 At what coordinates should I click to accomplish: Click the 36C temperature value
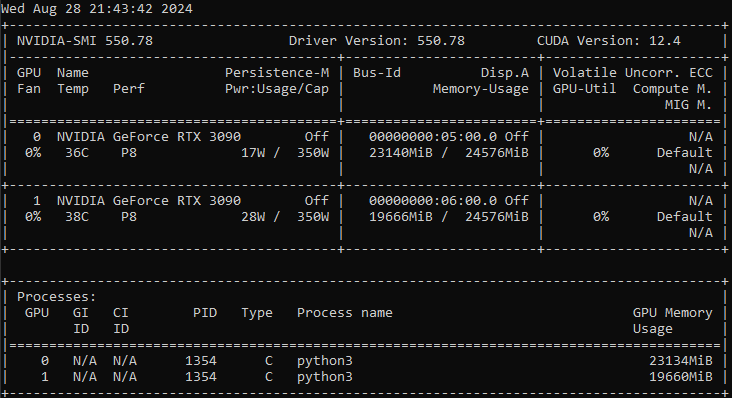tap(77, 153)
